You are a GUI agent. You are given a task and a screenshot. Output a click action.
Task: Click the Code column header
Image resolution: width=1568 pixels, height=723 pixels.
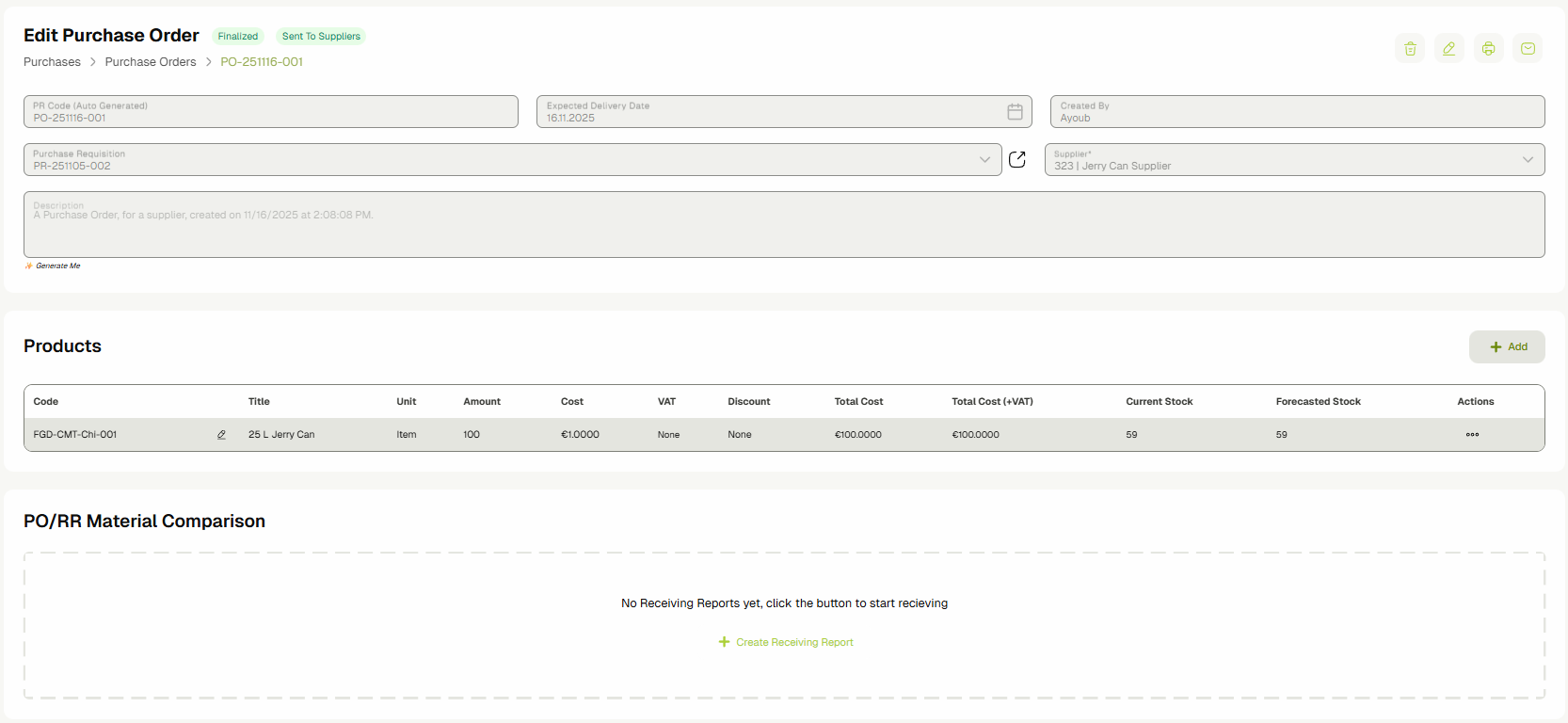(x=46, y=402)
